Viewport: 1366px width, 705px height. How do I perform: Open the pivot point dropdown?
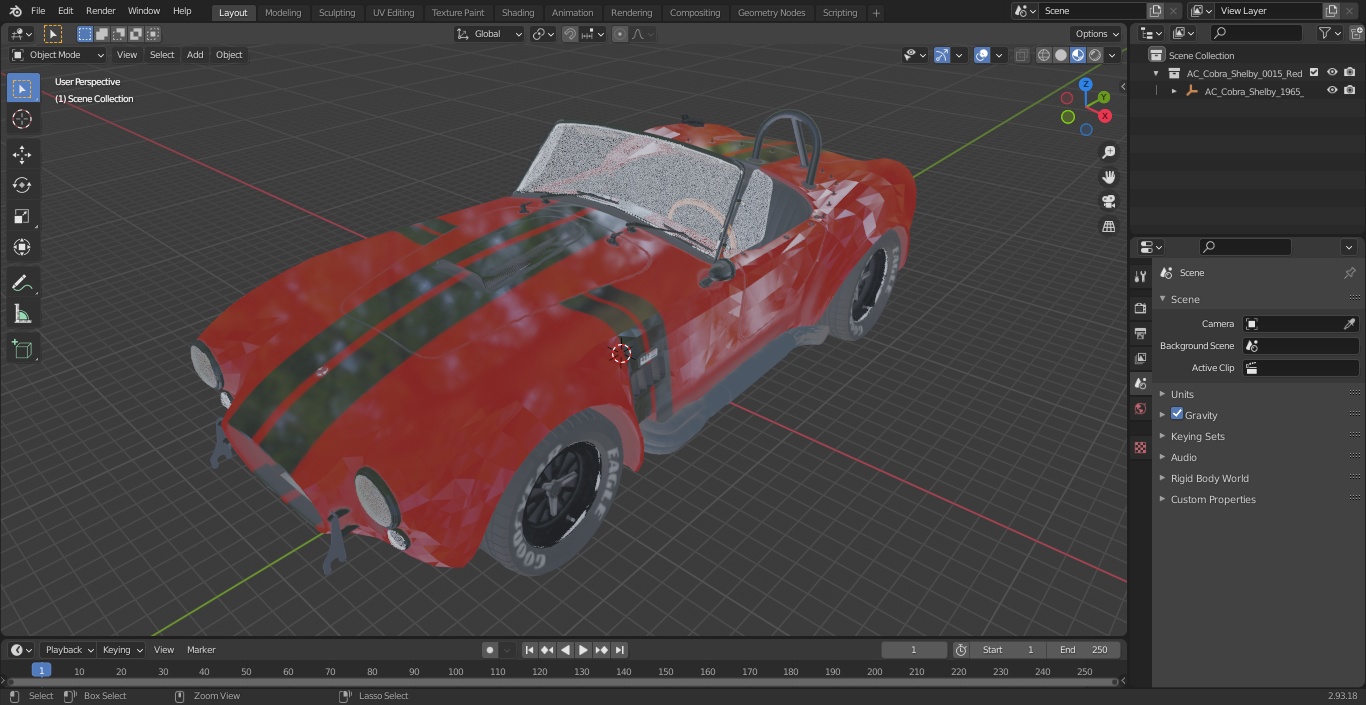(543, 34)
